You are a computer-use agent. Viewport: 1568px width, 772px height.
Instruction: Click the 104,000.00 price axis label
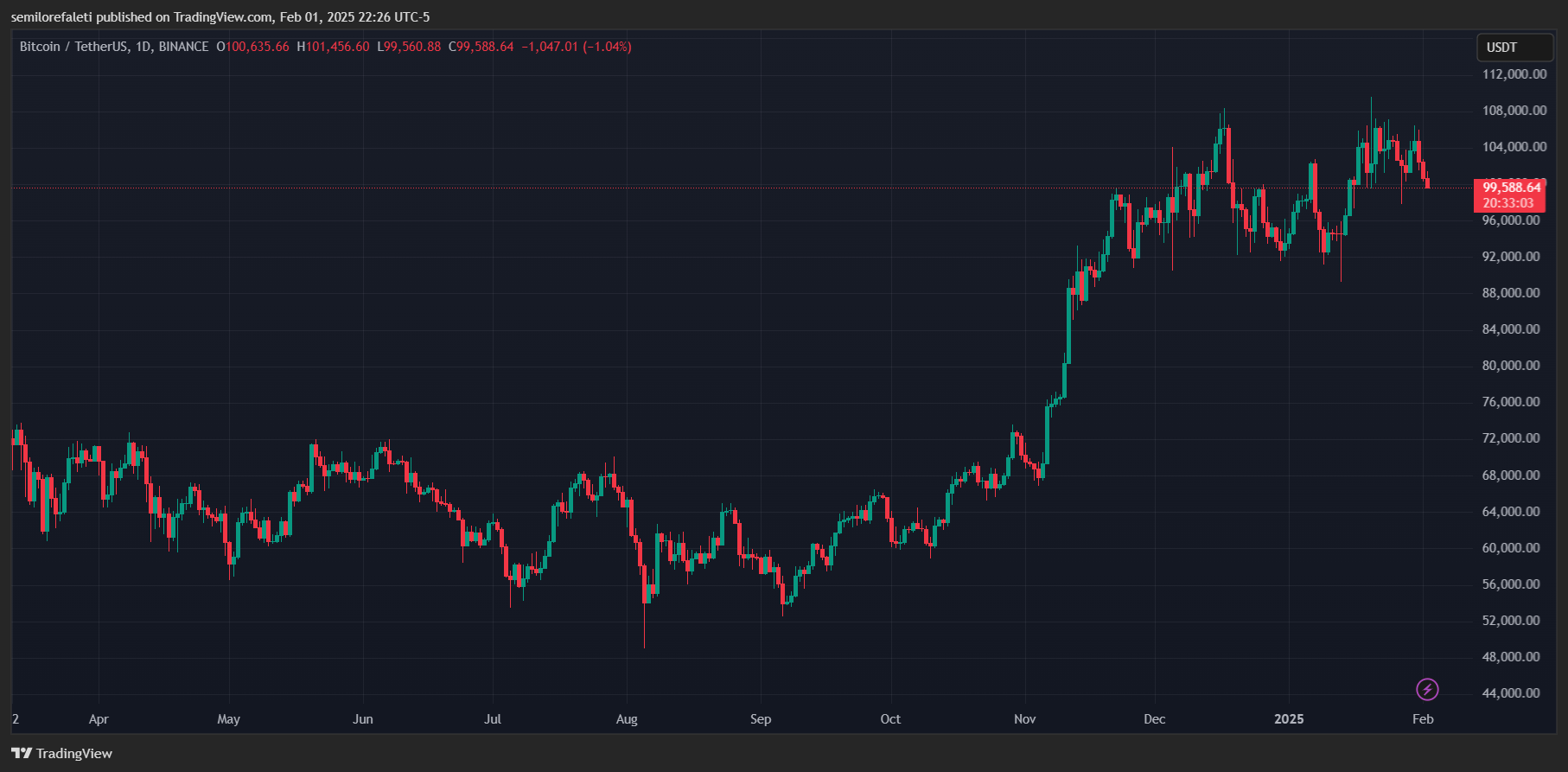pos(1514,147)
